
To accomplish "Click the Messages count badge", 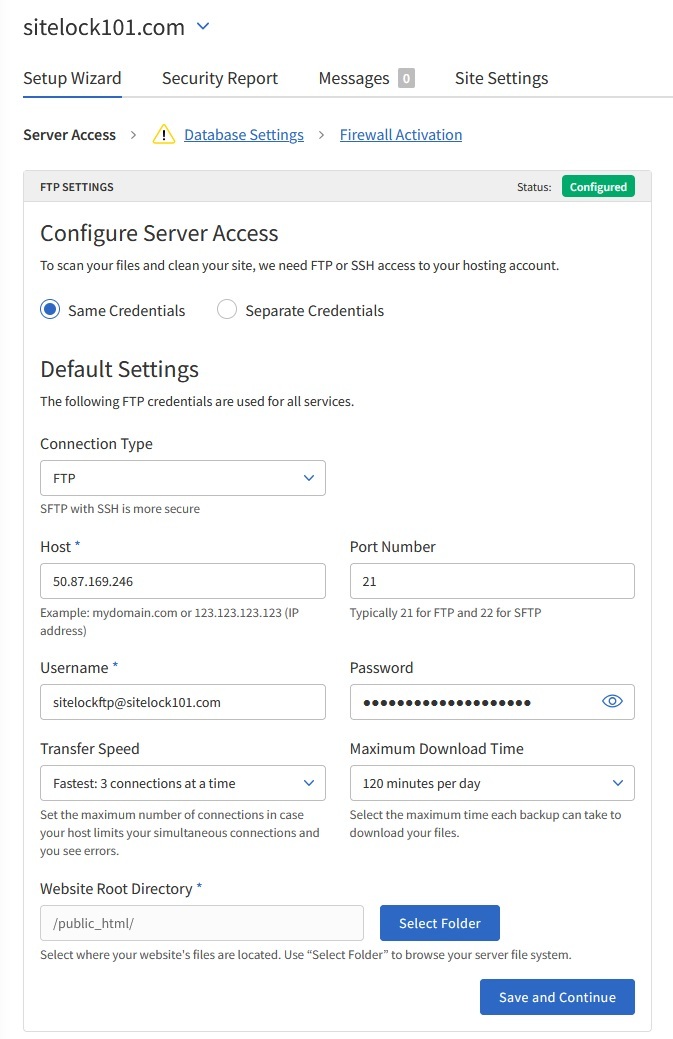I will (x=406, y=78).
